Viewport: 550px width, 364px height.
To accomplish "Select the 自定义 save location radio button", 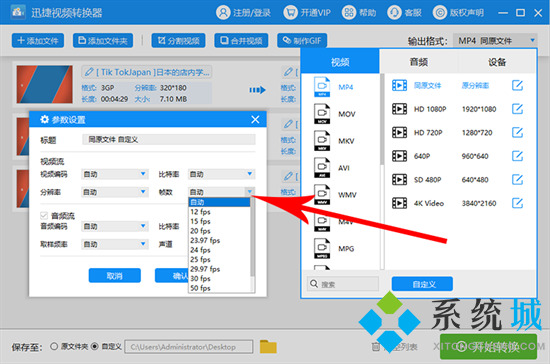I will [95, 346].
